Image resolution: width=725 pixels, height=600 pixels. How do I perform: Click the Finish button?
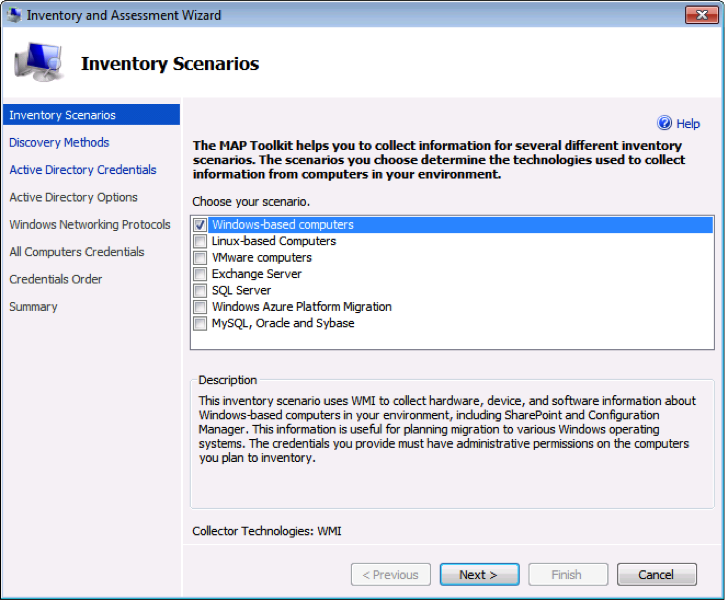click(568, 575)
